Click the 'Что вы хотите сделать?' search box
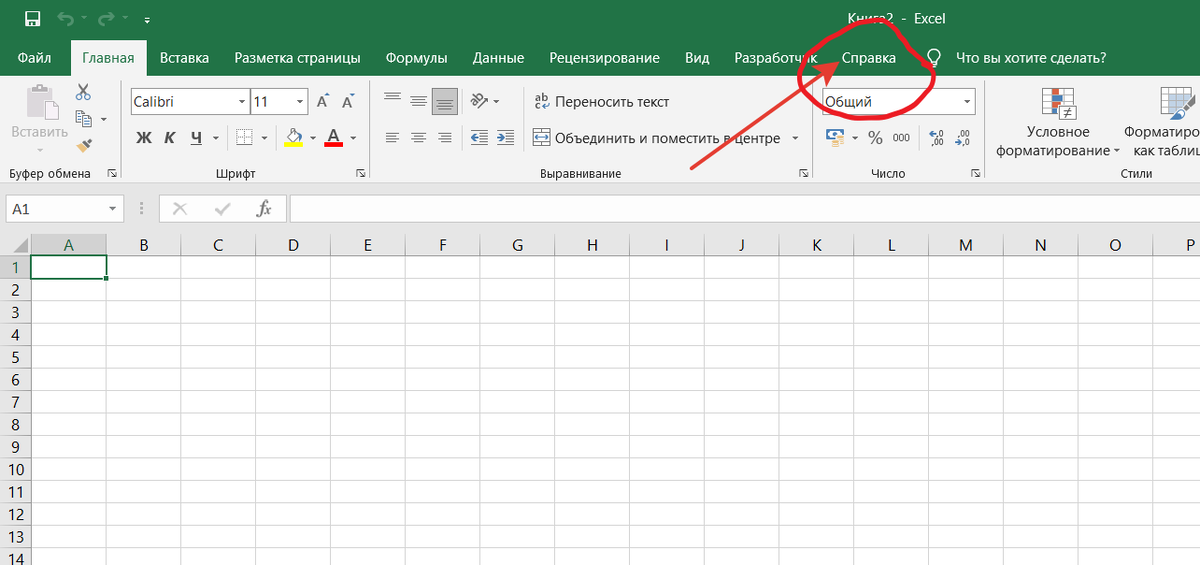Viewport: 1200px width, 565px height. (x=1031, y=58)
